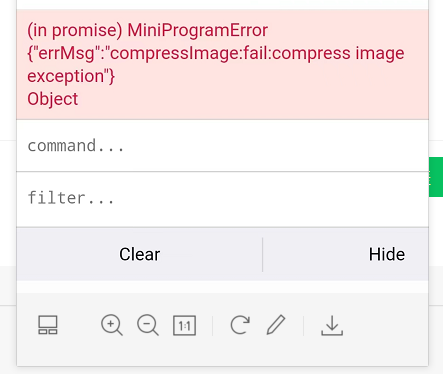Click the toolbar divider beside the download icon
443x374 pixels.
304,325
